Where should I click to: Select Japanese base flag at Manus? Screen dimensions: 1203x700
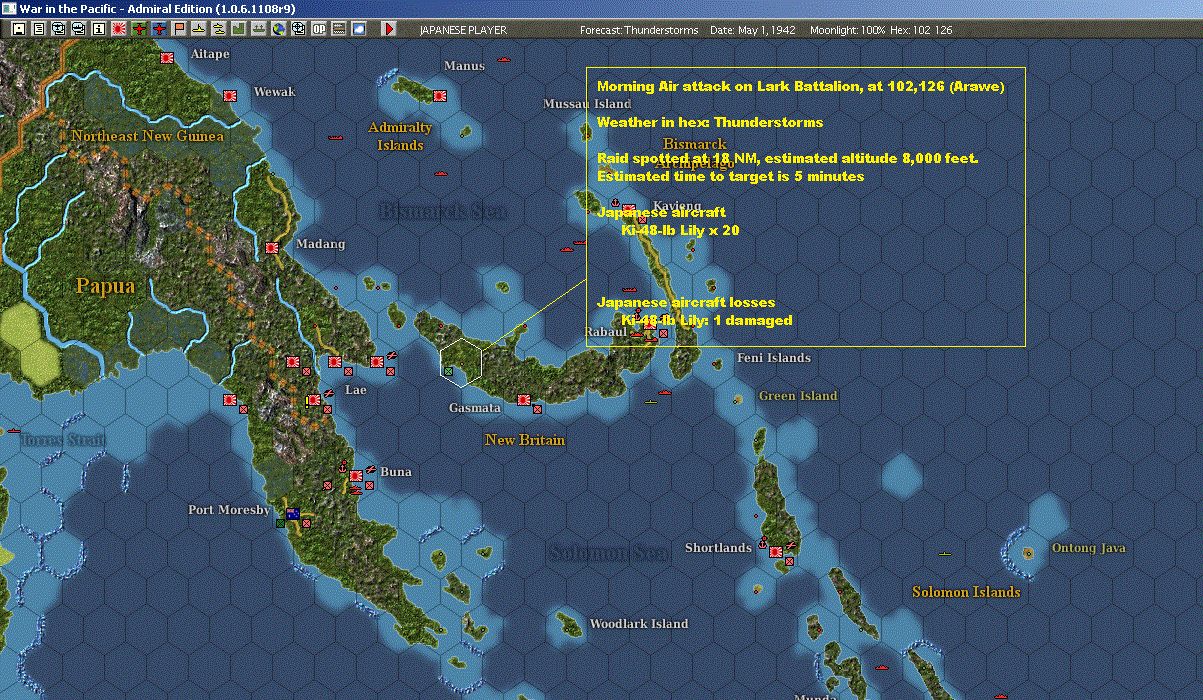tap(439, 96)
